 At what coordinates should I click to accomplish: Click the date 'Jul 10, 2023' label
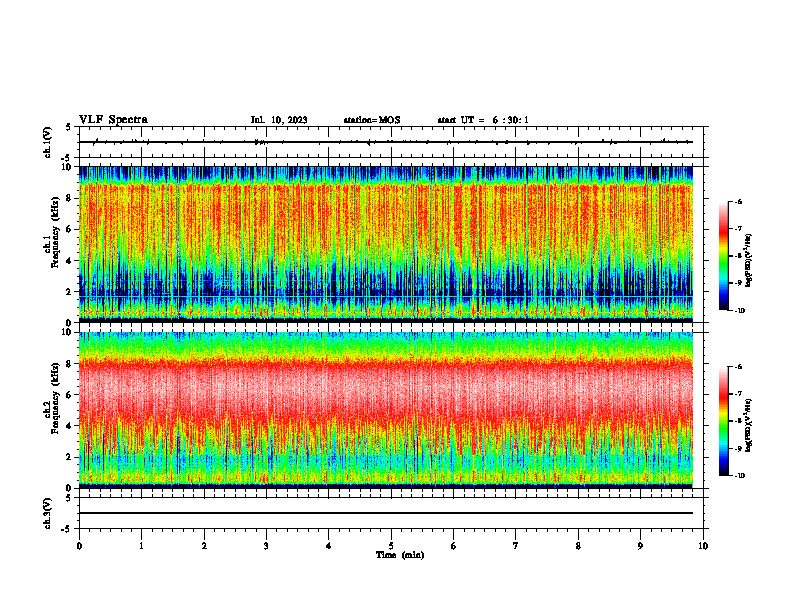(279, 120)
